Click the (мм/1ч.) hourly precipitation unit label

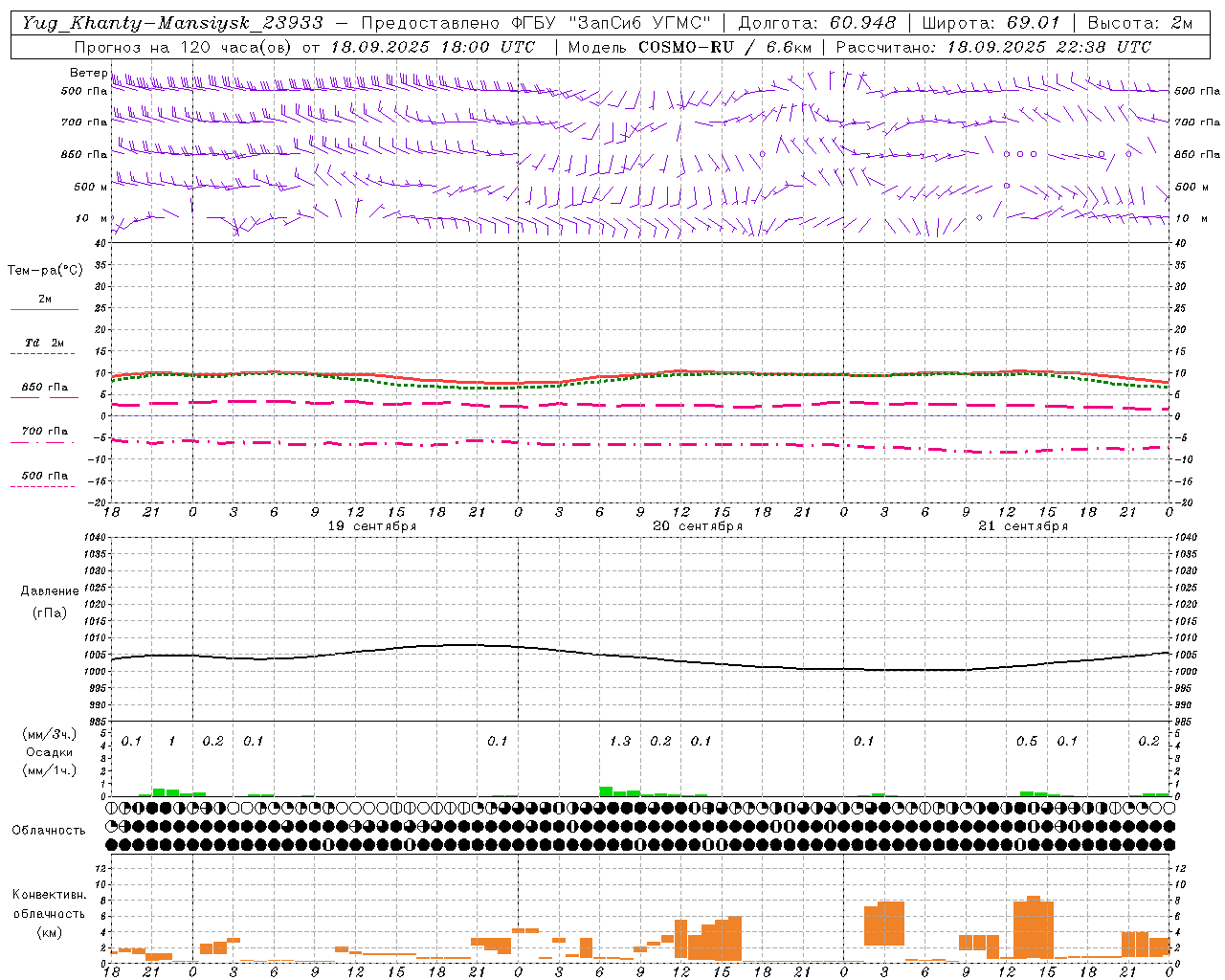[x=50, y=770]
